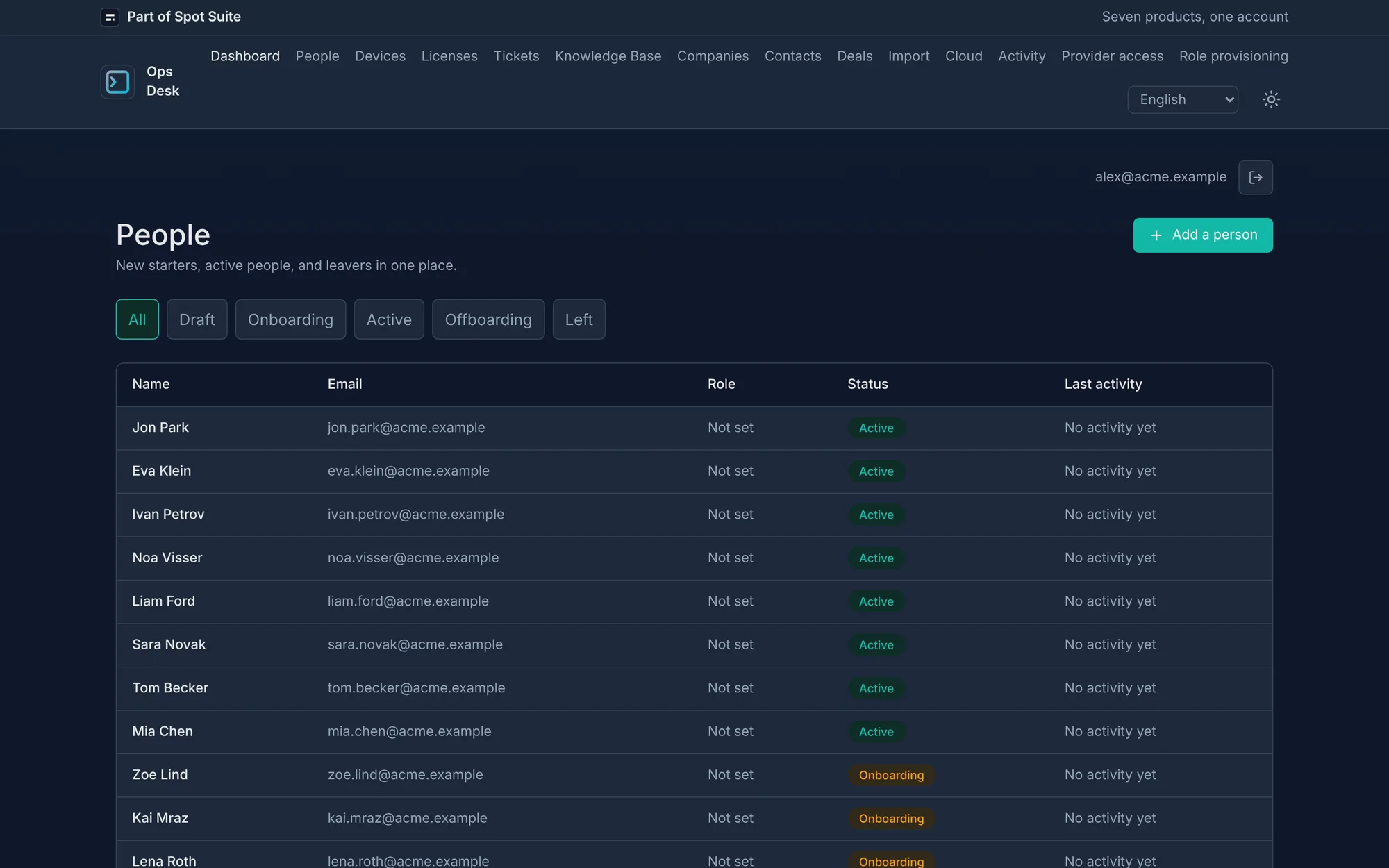Click the Ops Desk terminal logo icon
This screenshot has width=1389, height=868.
click(117, 82)
